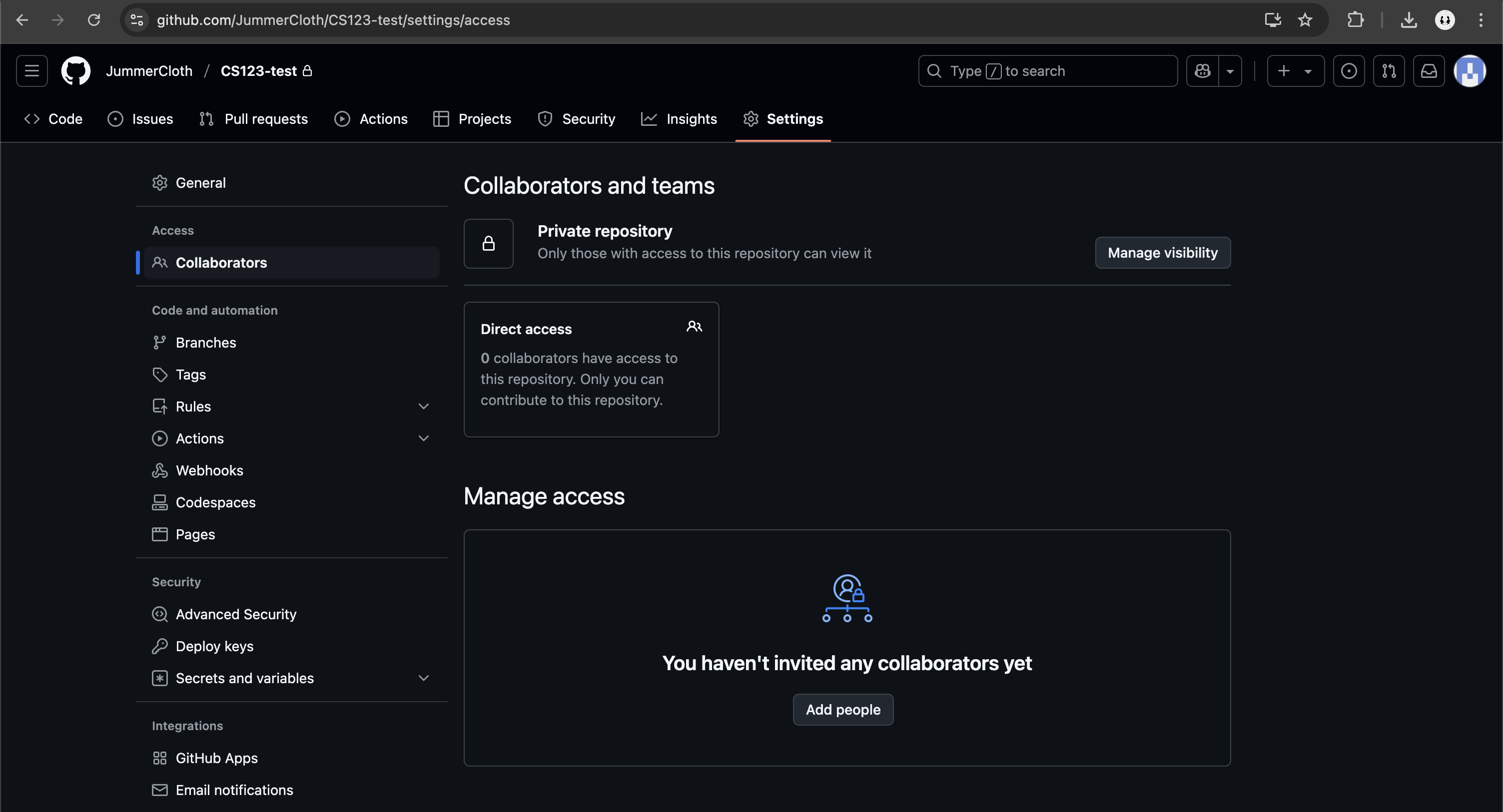
Task: Click the Webhooks icon in sidebar
Action: click(159, 470)
